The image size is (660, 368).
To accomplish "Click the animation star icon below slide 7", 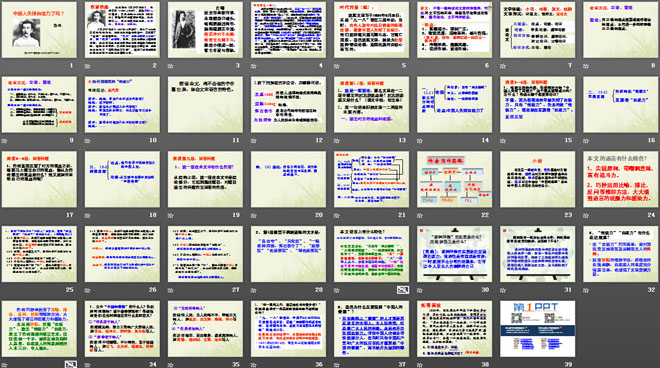I will point(503,66).
